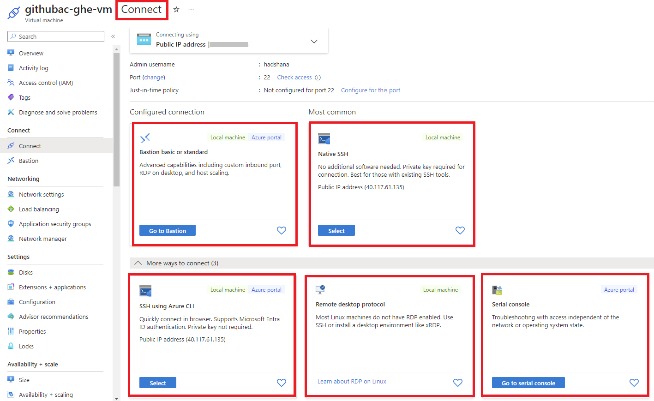Click the Load balancing diamond icon
Viewport: 654px width, 401px height.
pos(11,209)
